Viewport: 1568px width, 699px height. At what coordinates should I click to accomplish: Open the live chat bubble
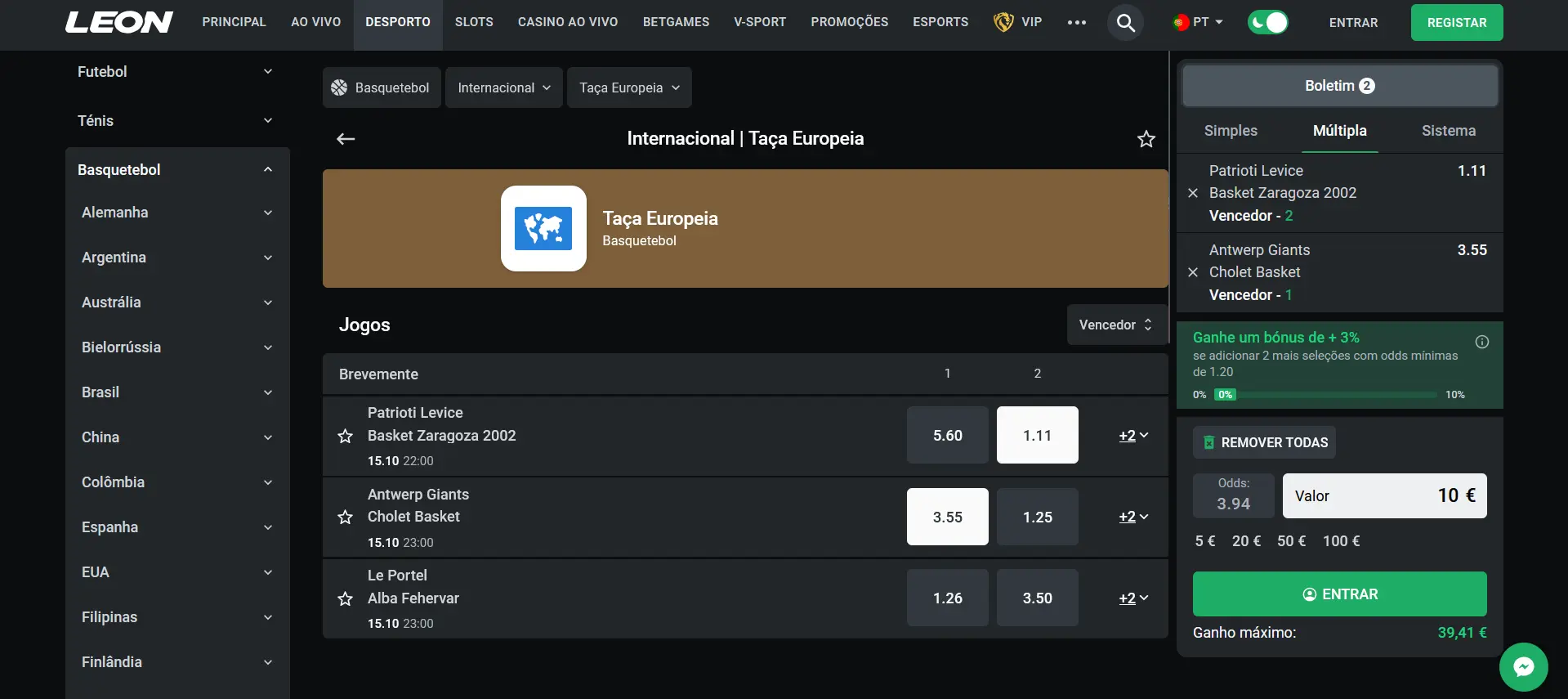click(1523, 667)
